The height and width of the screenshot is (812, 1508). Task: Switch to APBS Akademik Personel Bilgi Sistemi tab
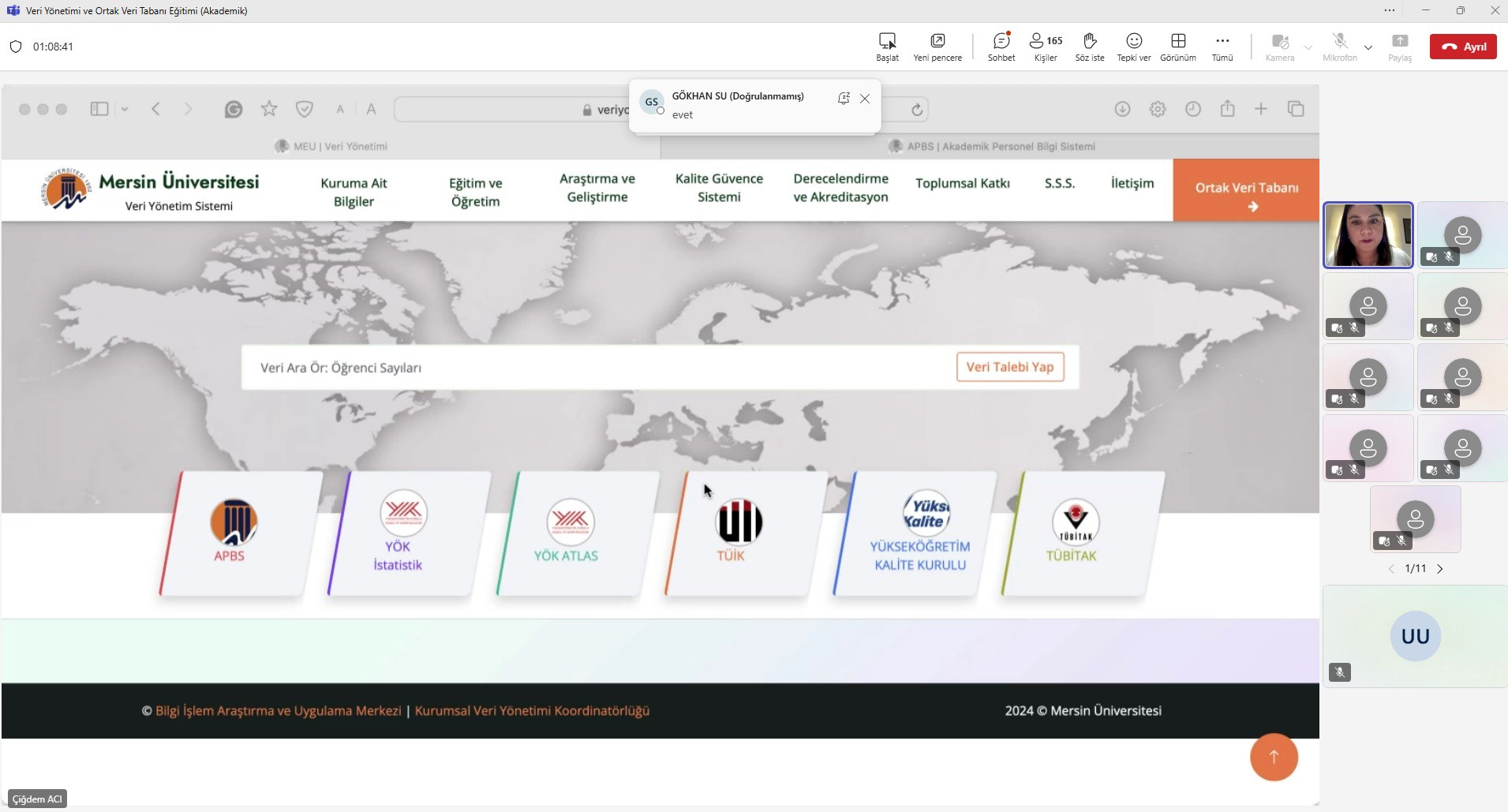(x=991, y=146)
